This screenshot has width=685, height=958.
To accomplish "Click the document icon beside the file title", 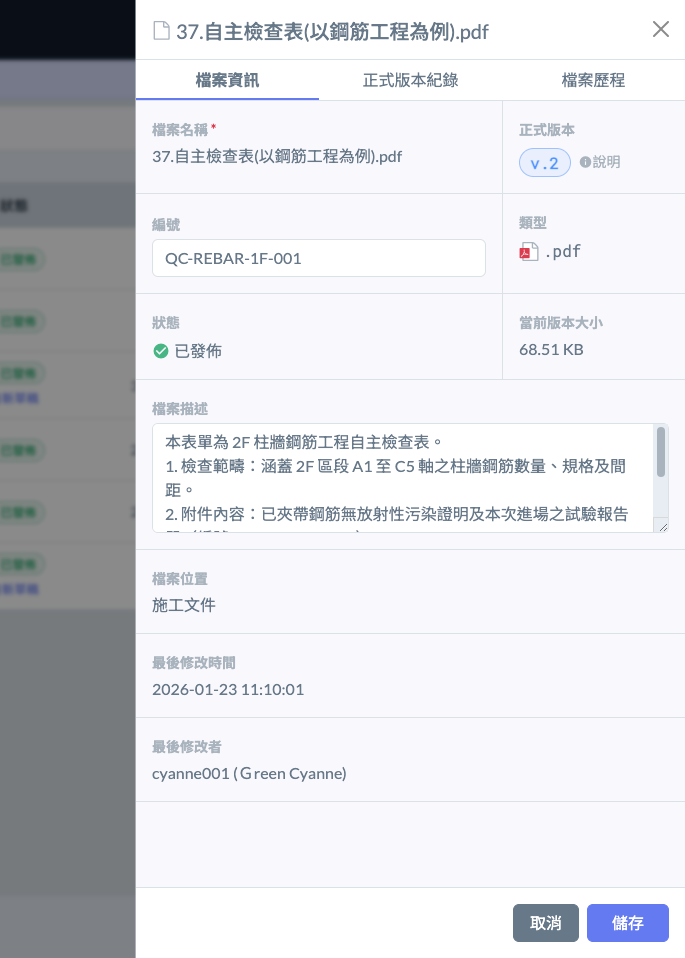I will (x=161, y=30).
